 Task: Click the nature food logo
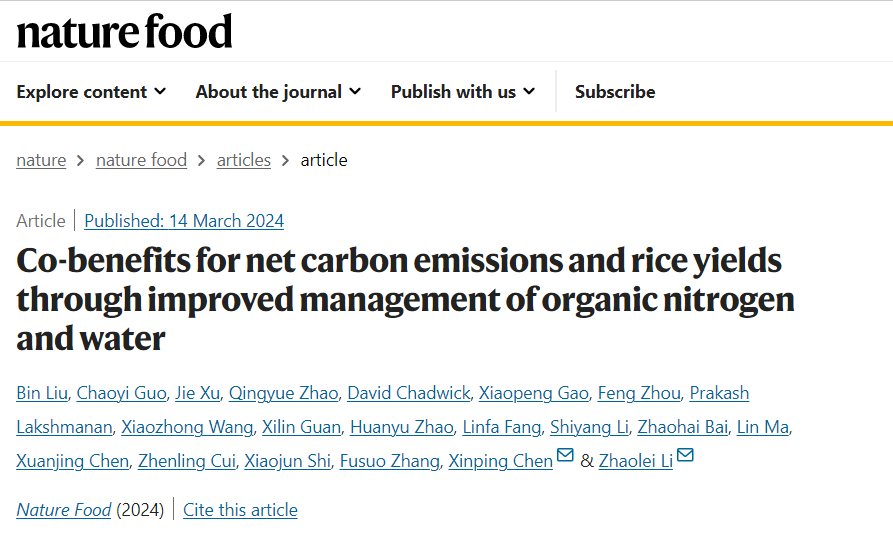click(124, 32)
